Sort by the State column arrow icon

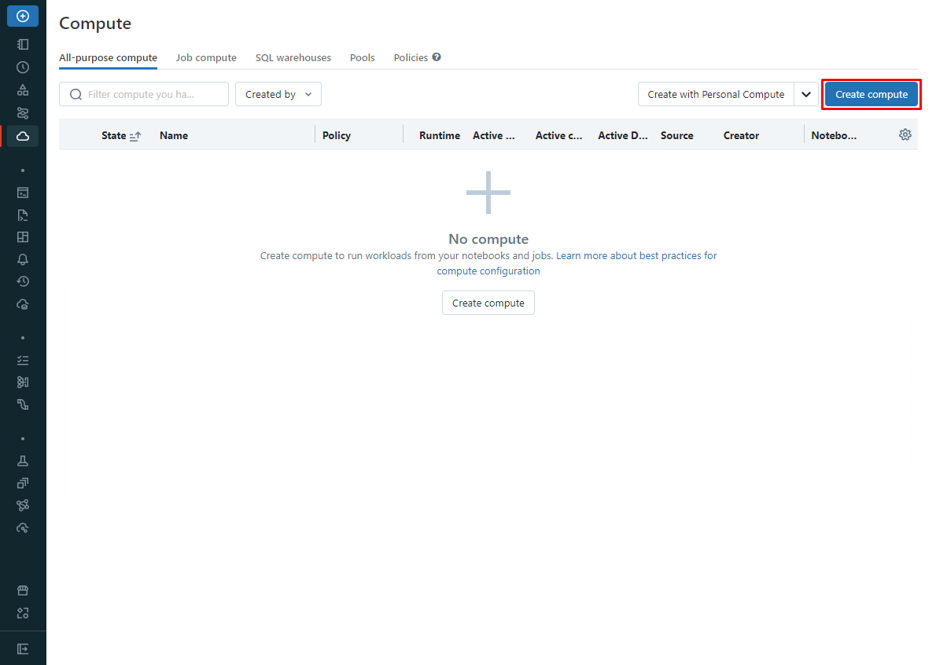pos(136,136)
